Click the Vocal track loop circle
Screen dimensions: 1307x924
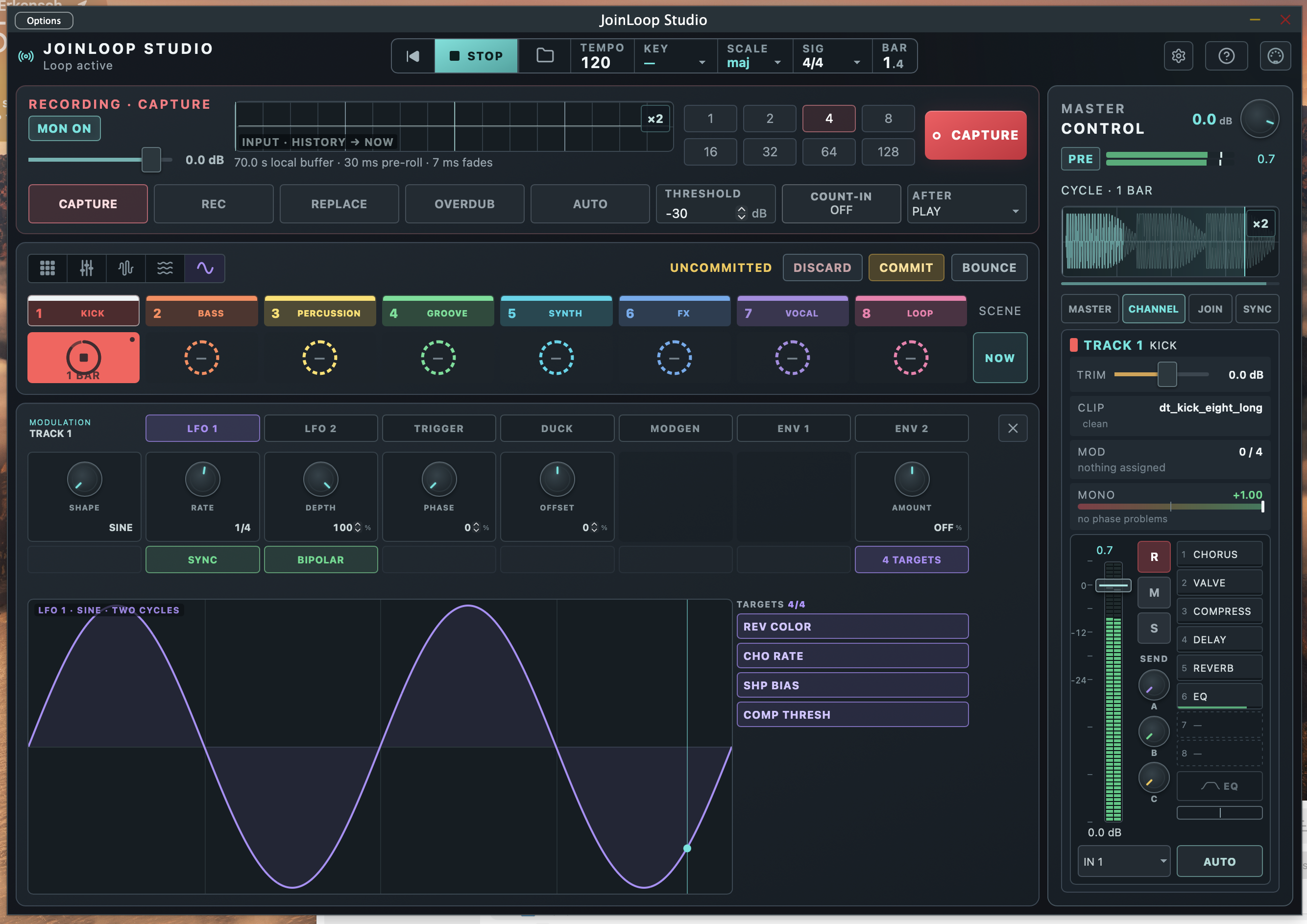coord(793,358)
